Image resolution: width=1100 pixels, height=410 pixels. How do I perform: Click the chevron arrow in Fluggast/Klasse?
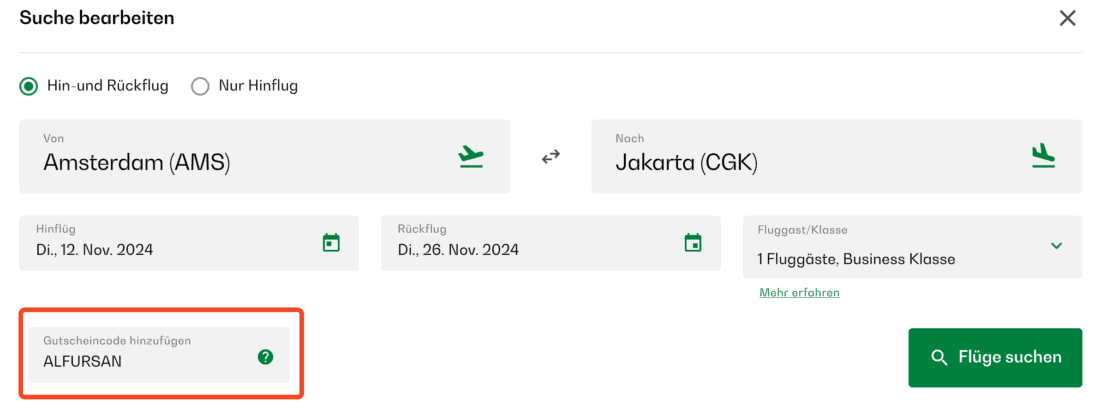pyautogui.click(x=1056, y=246)
